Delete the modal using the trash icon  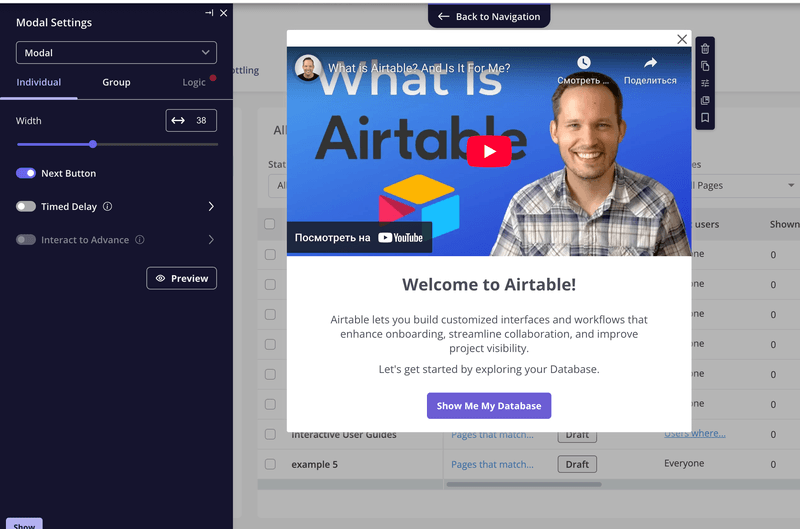tap(705, 49)
